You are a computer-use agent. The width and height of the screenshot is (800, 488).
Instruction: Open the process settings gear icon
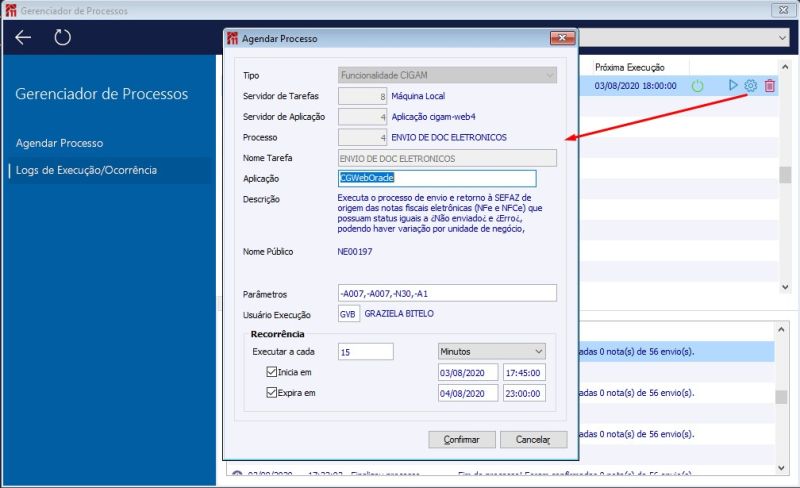point(751,85)
